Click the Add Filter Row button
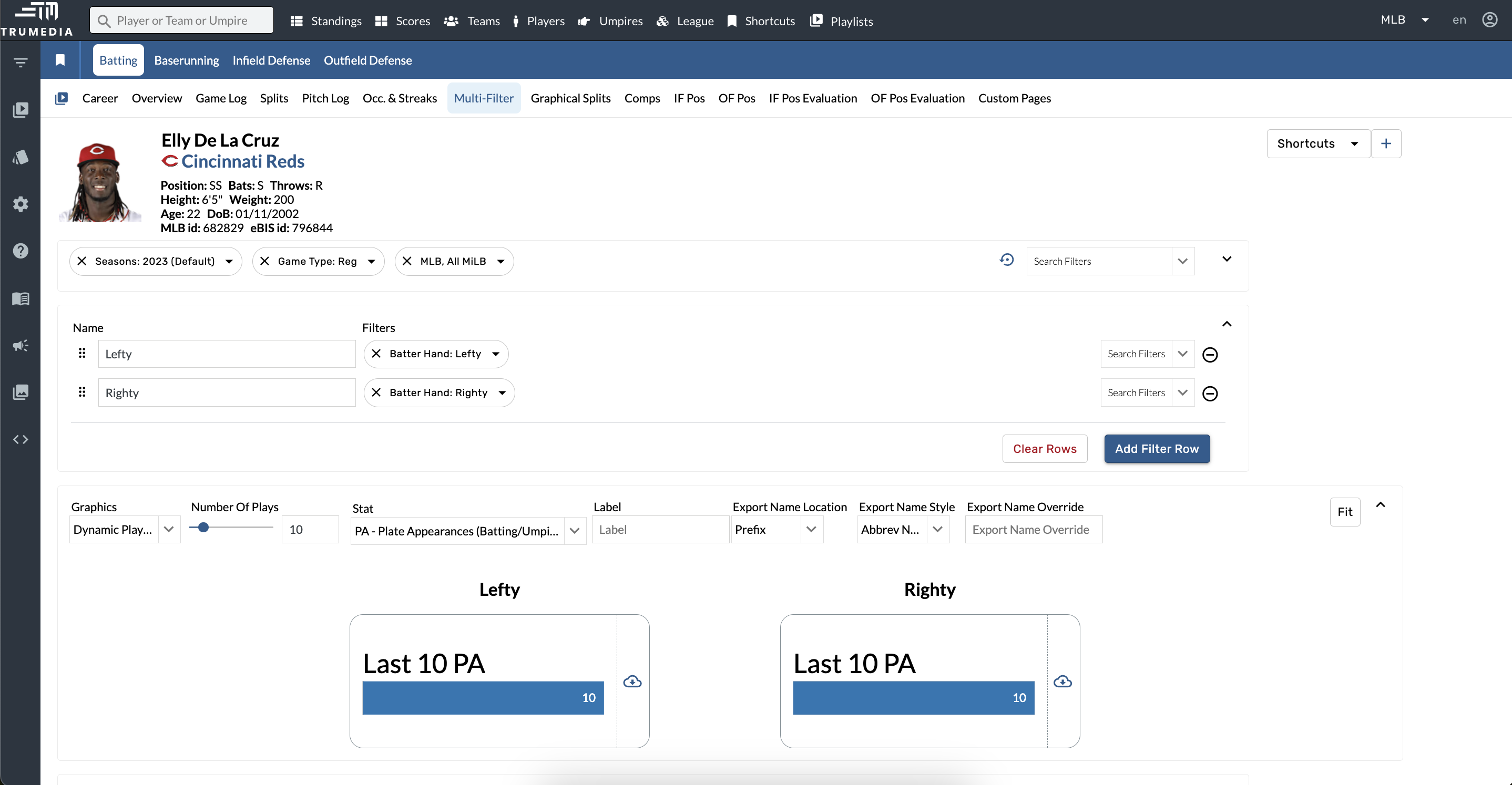 coord(1156,448)
